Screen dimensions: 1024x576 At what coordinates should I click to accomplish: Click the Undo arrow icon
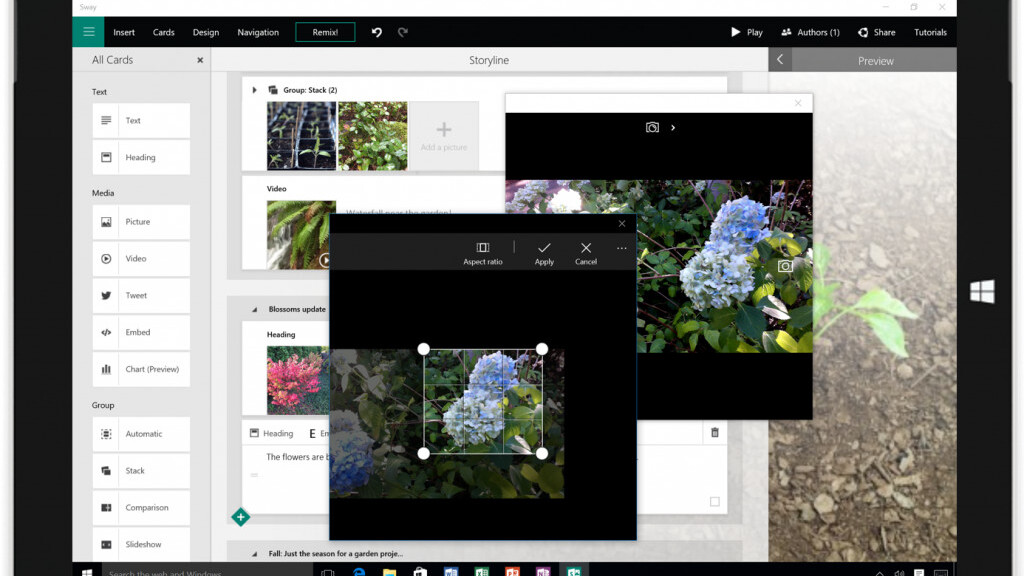[x=377, y=32]
